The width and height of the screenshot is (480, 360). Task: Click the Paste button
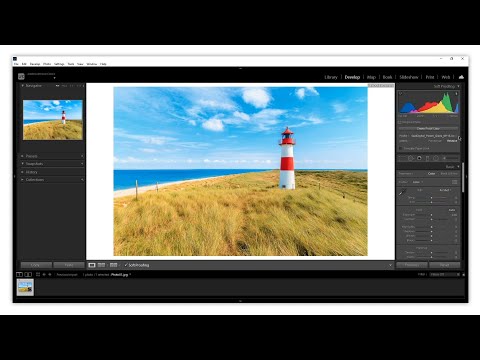(69, 265)
